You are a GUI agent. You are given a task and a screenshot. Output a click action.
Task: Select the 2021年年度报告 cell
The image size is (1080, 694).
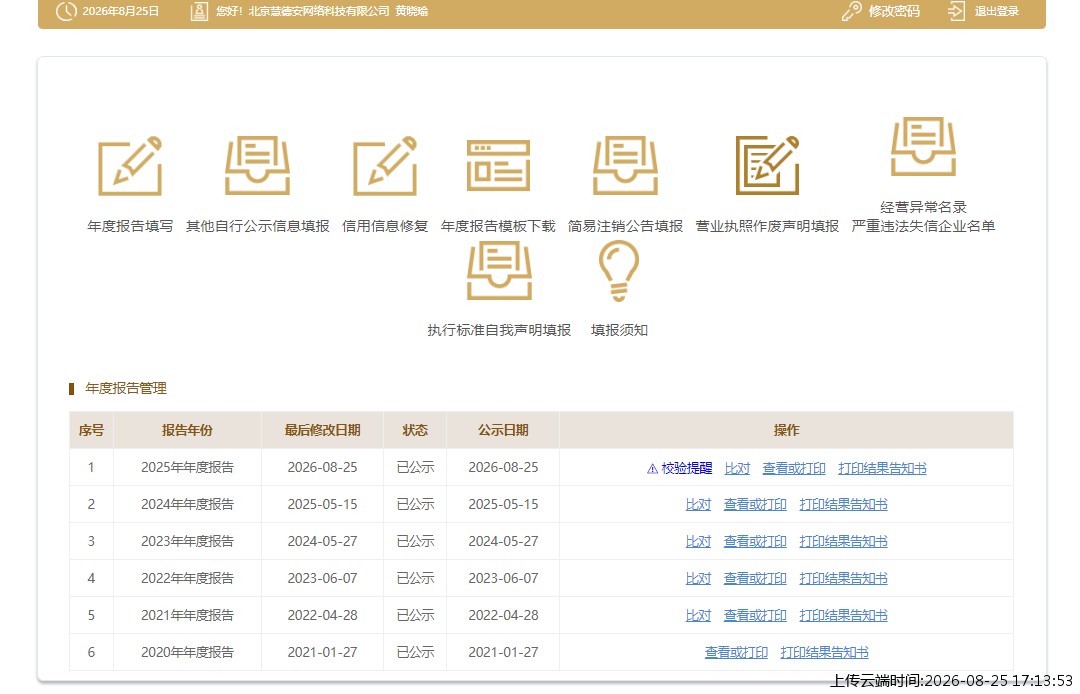click(187, 616)
